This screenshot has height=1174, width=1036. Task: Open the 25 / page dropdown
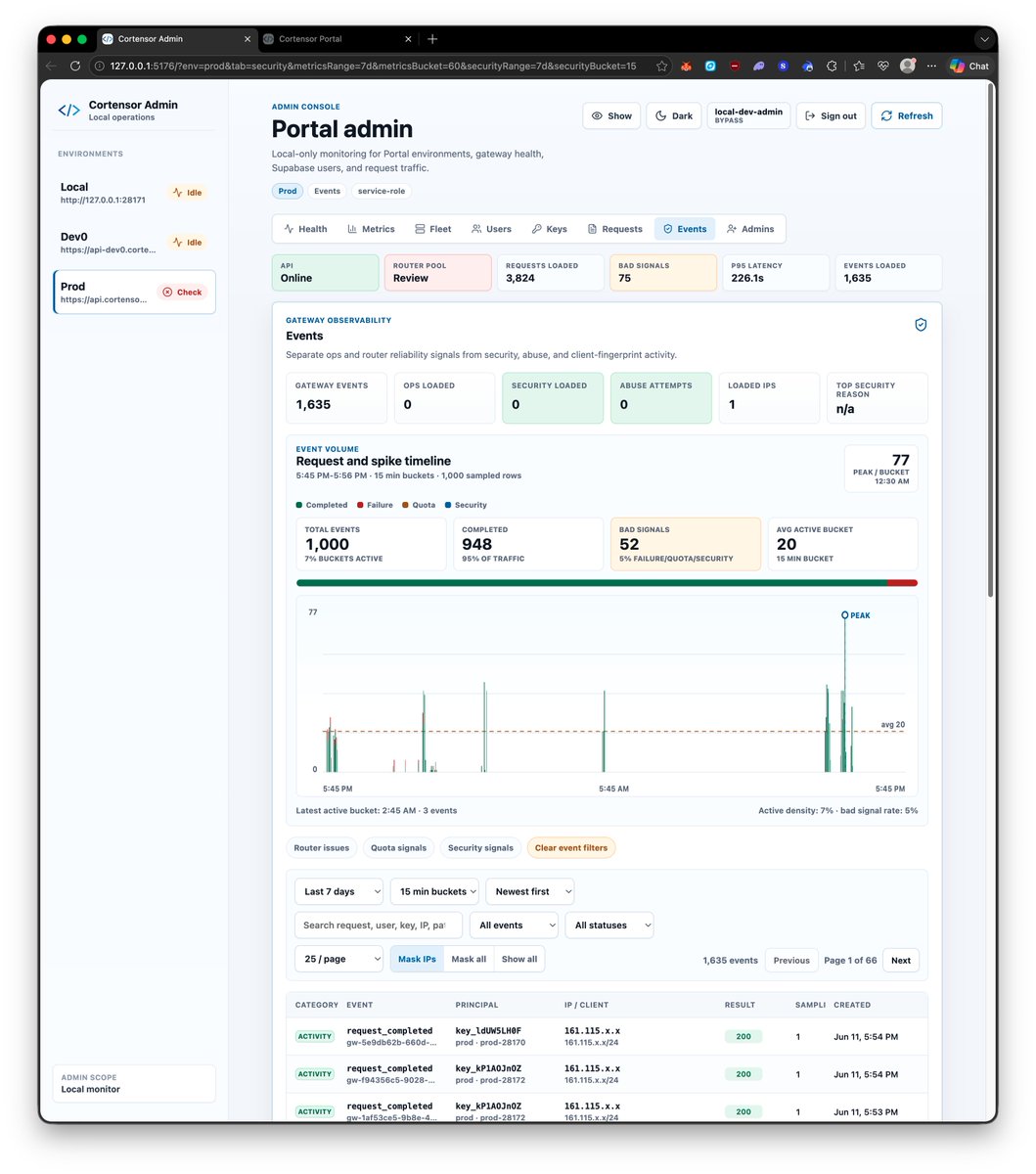pyautogui.click(x=338, y=959)
